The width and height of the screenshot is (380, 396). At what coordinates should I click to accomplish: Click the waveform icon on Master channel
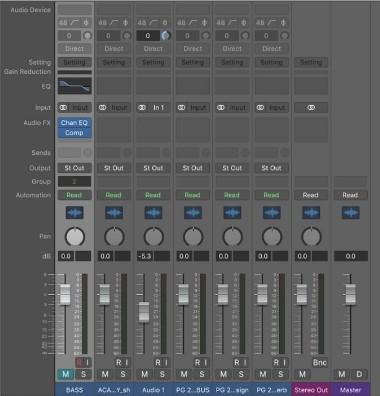pos(350,213)
